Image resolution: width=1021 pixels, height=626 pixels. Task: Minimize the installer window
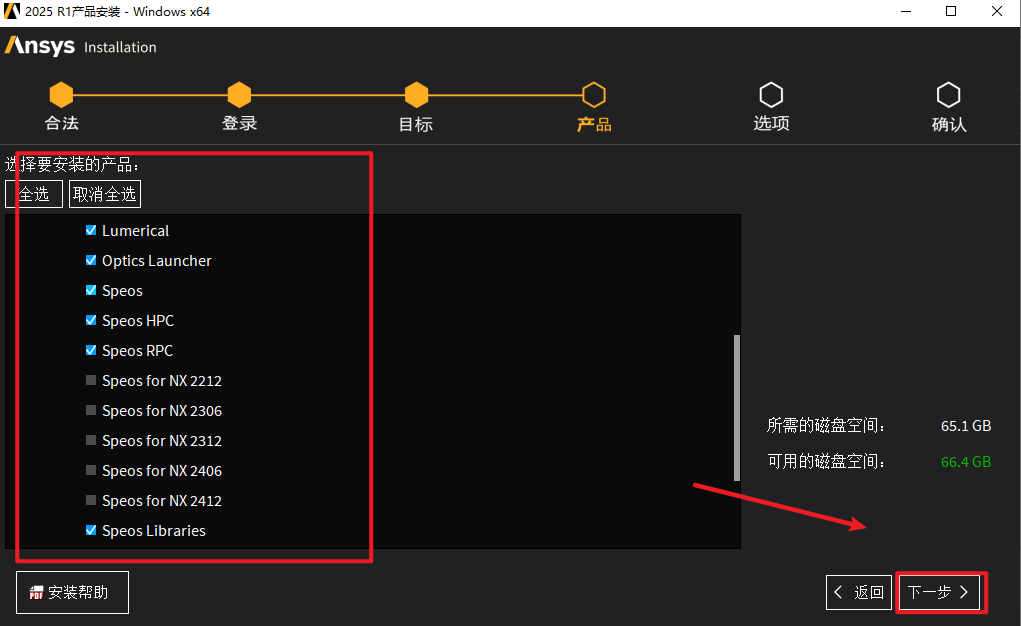[x=906, y=11]
